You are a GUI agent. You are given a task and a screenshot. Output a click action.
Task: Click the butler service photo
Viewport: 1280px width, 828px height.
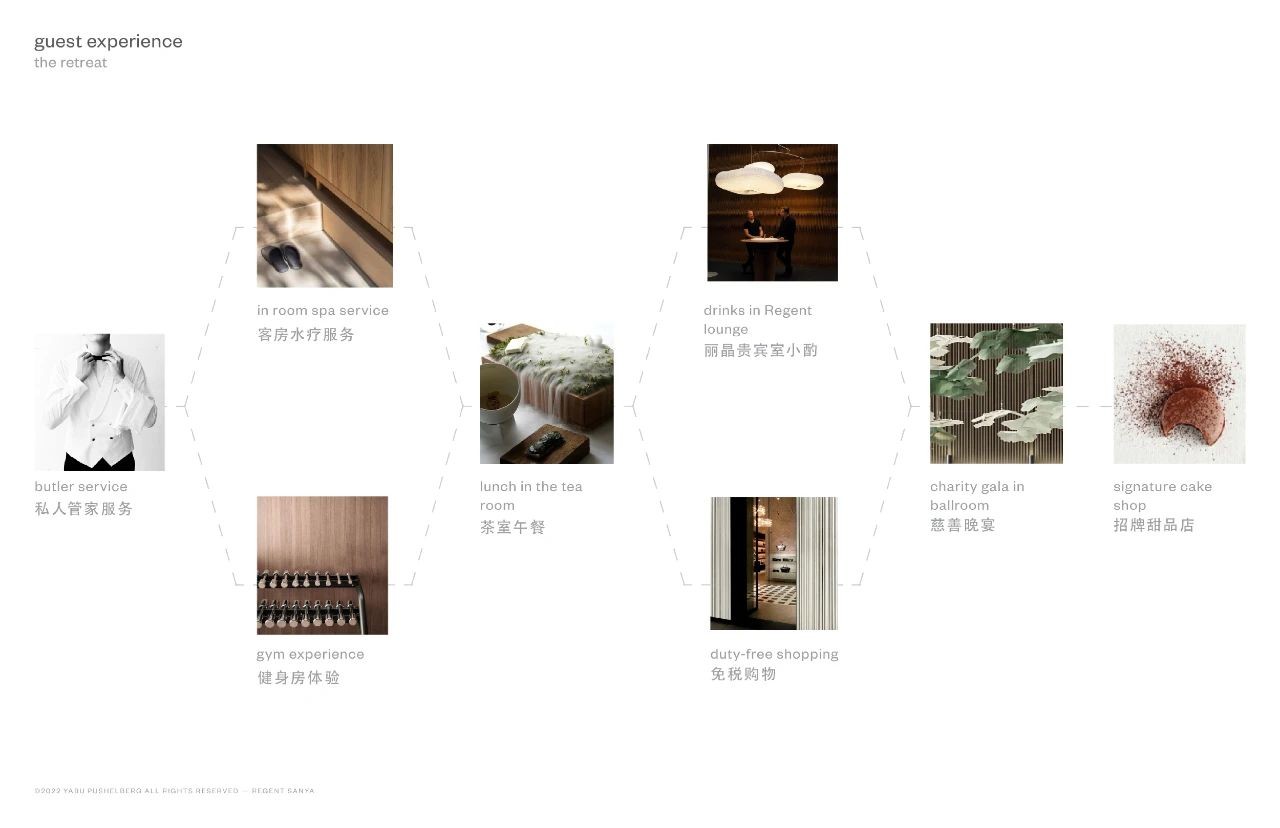coord(99,402)
